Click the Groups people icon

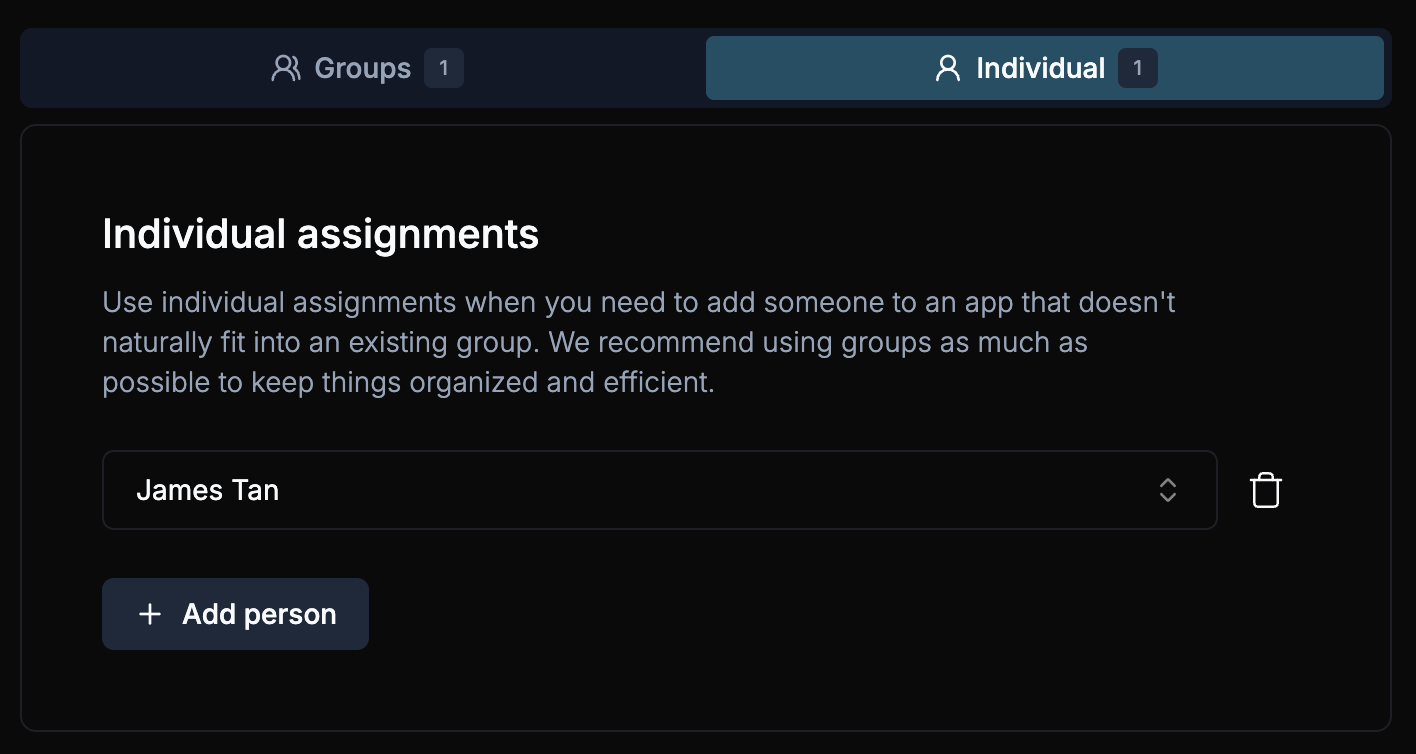click(286, 68)
